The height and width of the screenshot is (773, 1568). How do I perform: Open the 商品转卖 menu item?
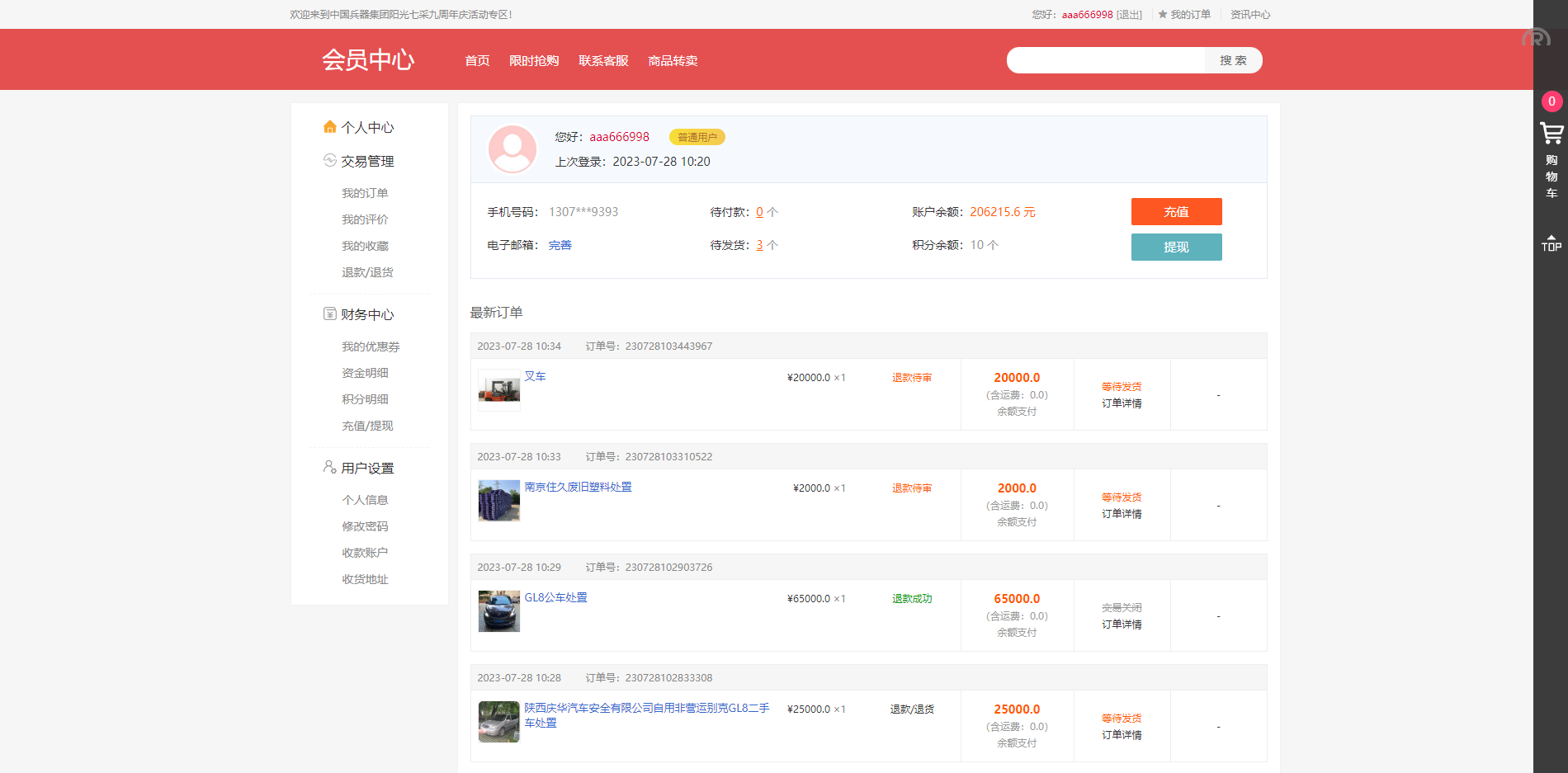pyautogui.click(x=673, y=60)
